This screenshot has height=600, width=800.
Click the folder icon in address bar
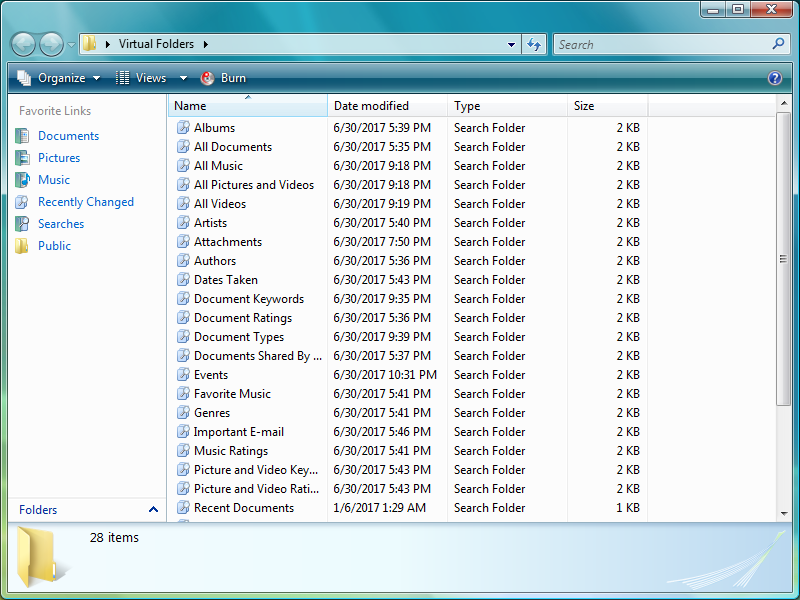pos(89,43)
